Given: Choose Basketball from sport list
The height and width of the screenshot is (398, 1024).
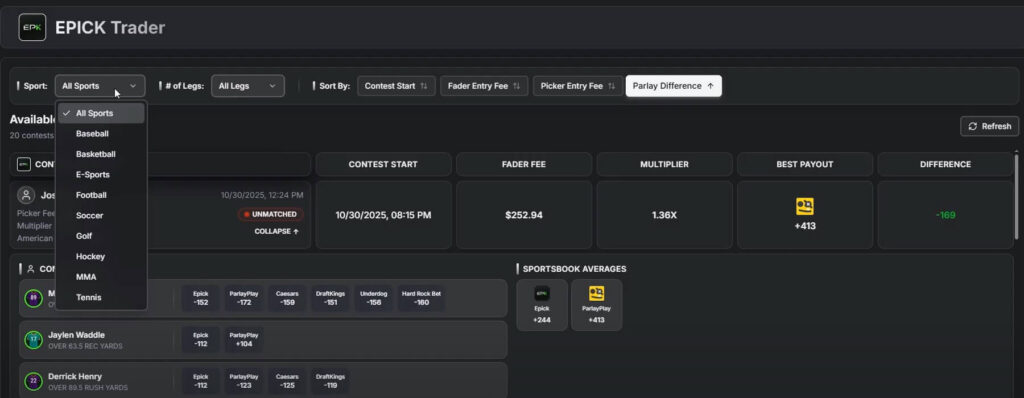Looking at the screenshot, I should coord(101,154).
